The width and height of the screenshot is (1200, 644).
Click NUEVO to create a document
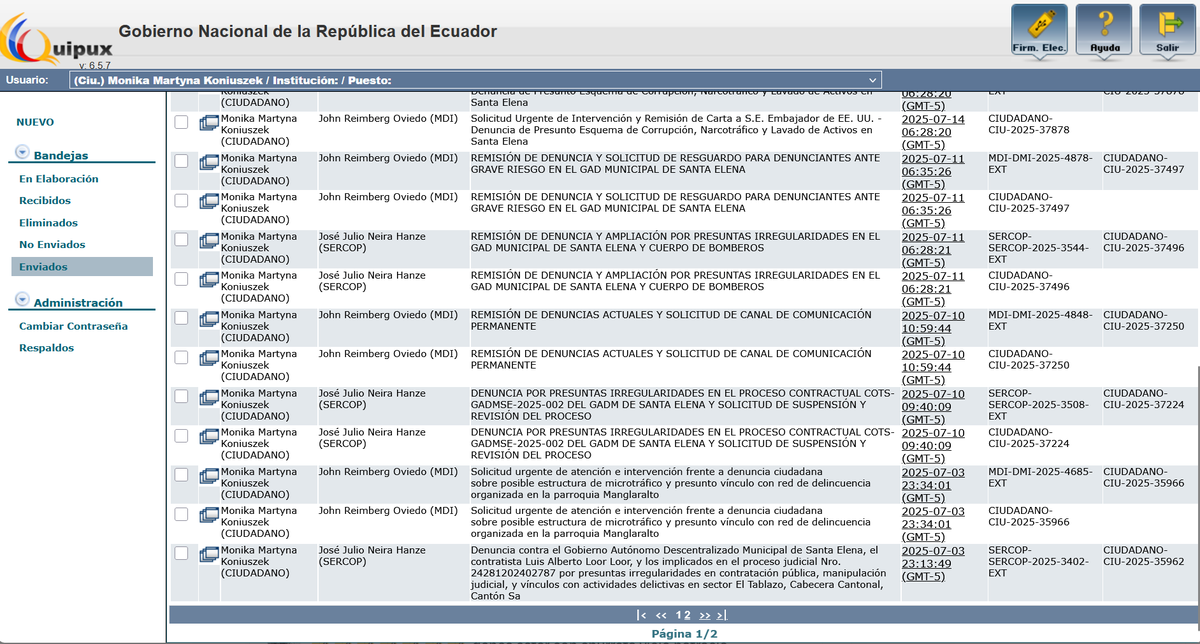35,122
